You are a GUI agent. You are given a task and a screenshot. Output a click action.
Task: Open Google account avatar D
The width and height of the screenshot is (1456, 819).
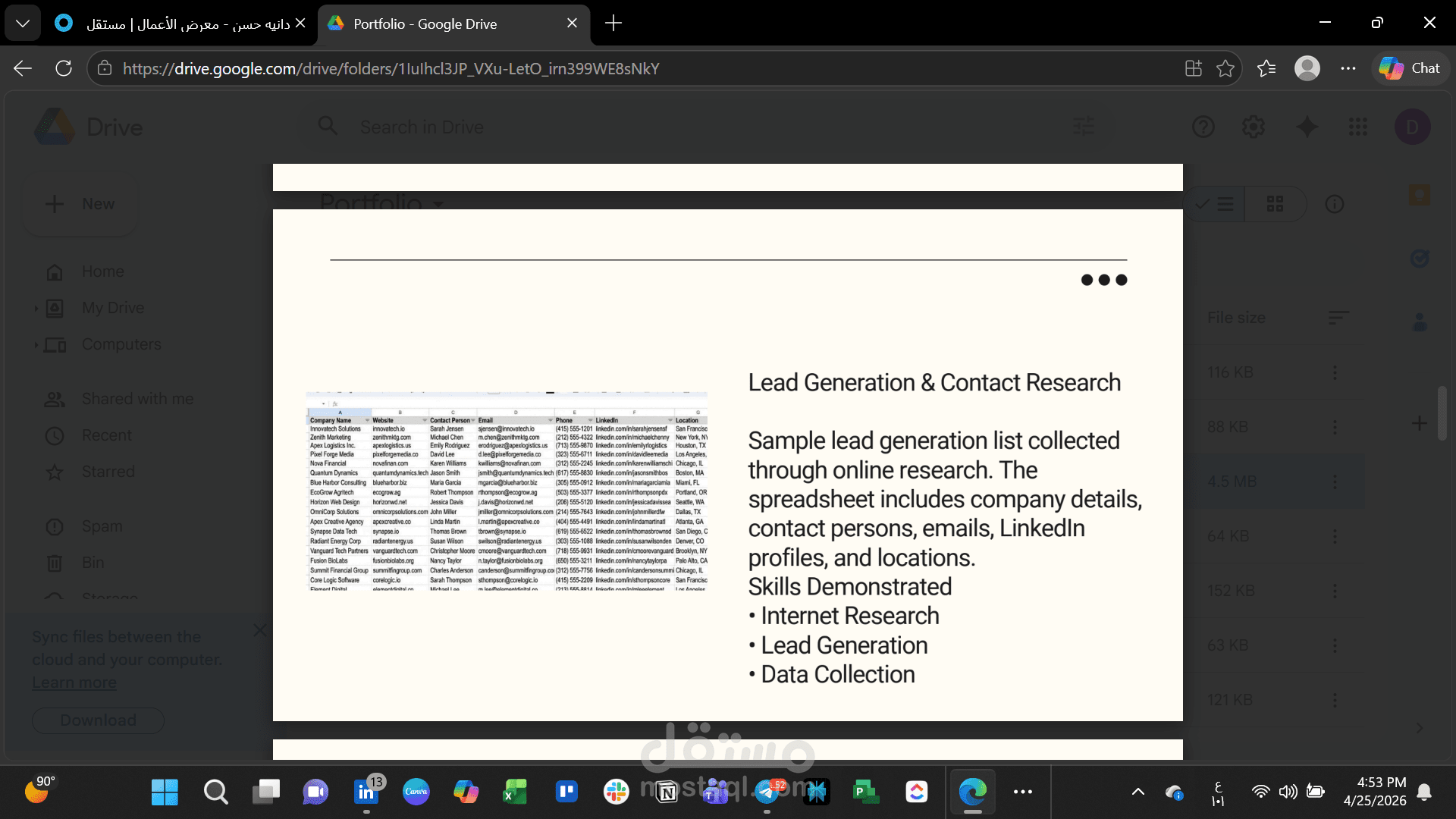(x=1413, y=127)
